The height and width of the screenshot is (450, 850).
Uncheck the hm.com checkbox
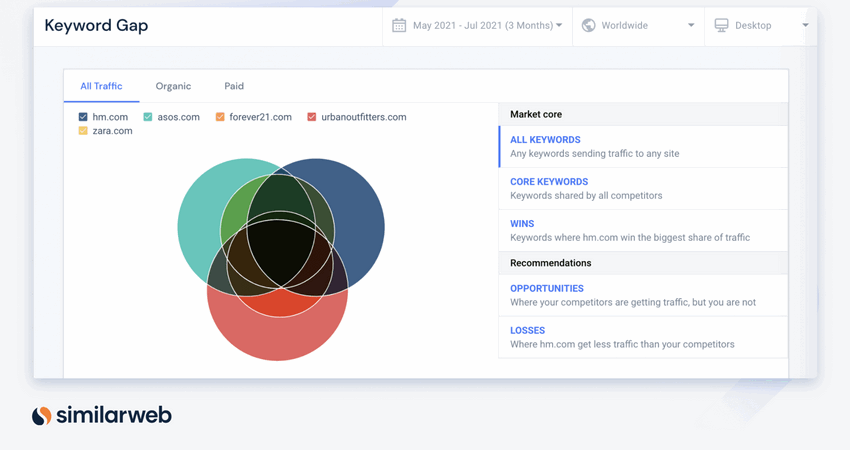[83, 117]
